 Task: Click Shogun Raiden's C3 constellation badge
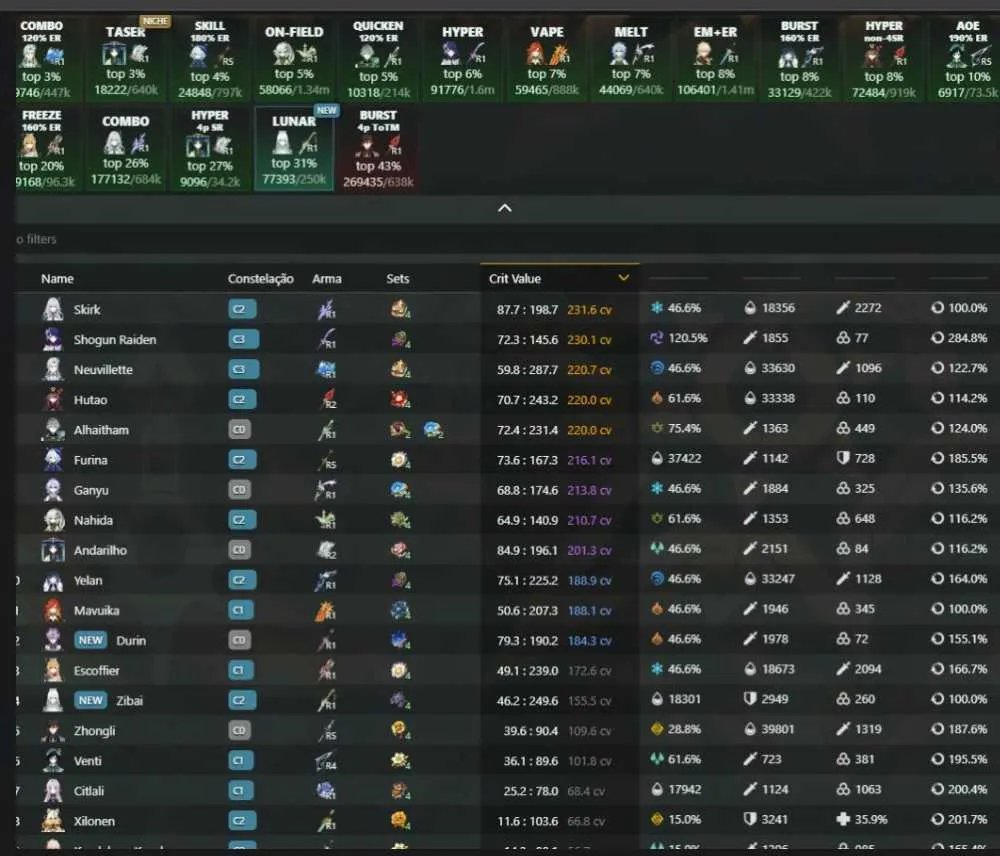pos(242,339)
